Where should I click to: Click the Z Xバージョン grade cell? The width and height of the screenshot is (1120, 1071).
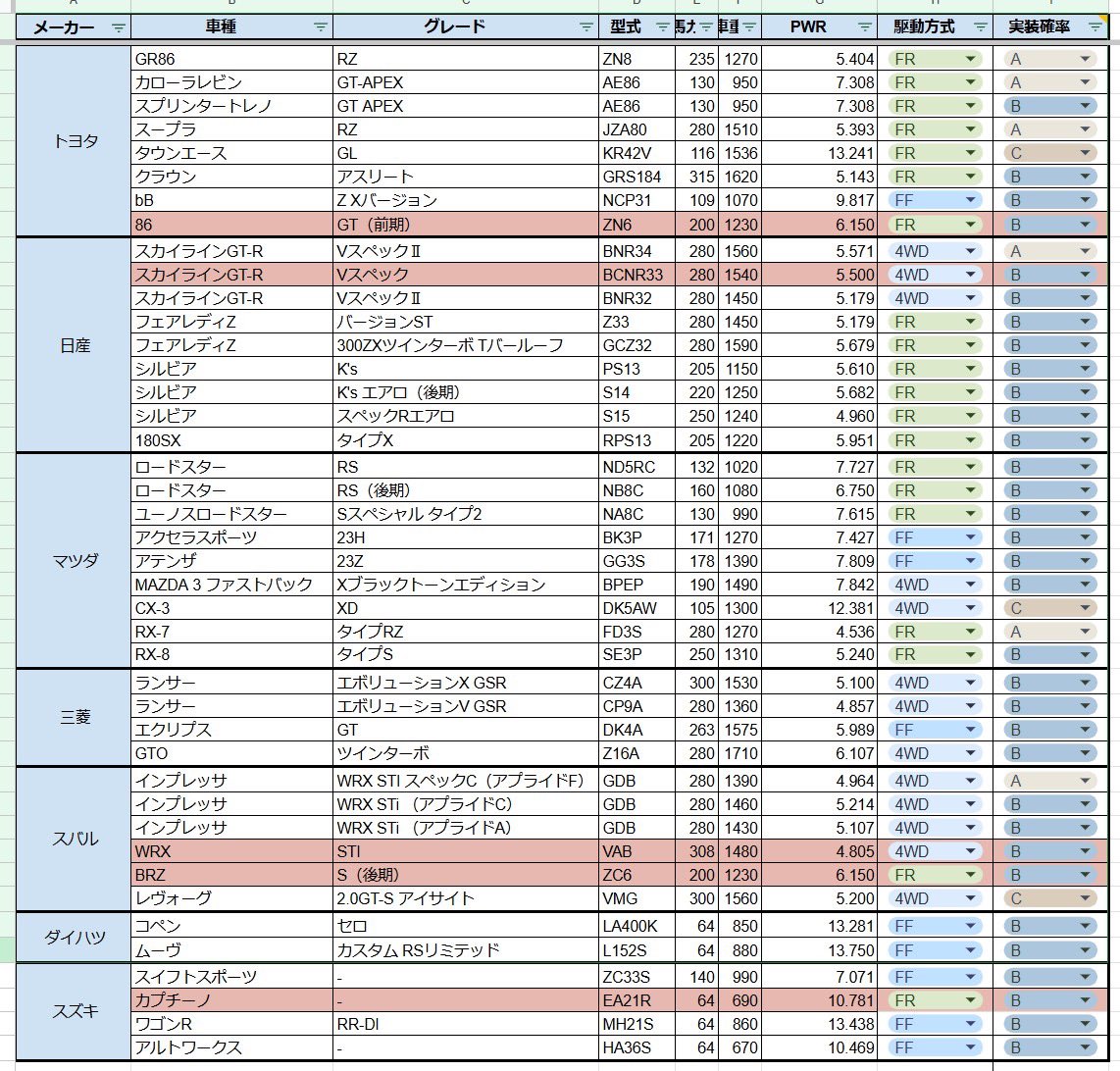466,200
